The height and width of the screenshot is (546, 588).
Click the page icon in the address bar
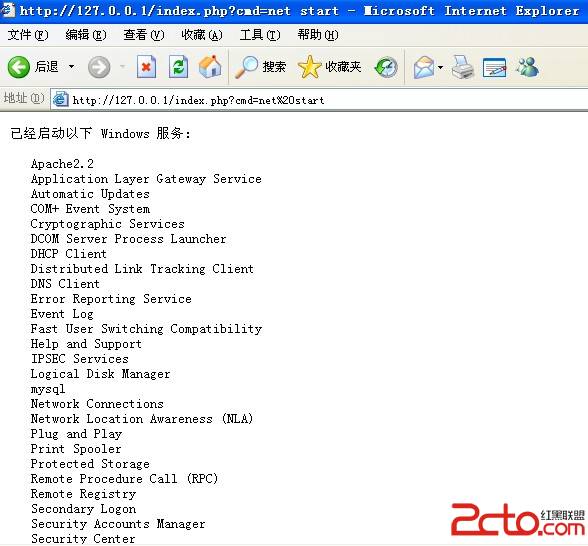60,100
